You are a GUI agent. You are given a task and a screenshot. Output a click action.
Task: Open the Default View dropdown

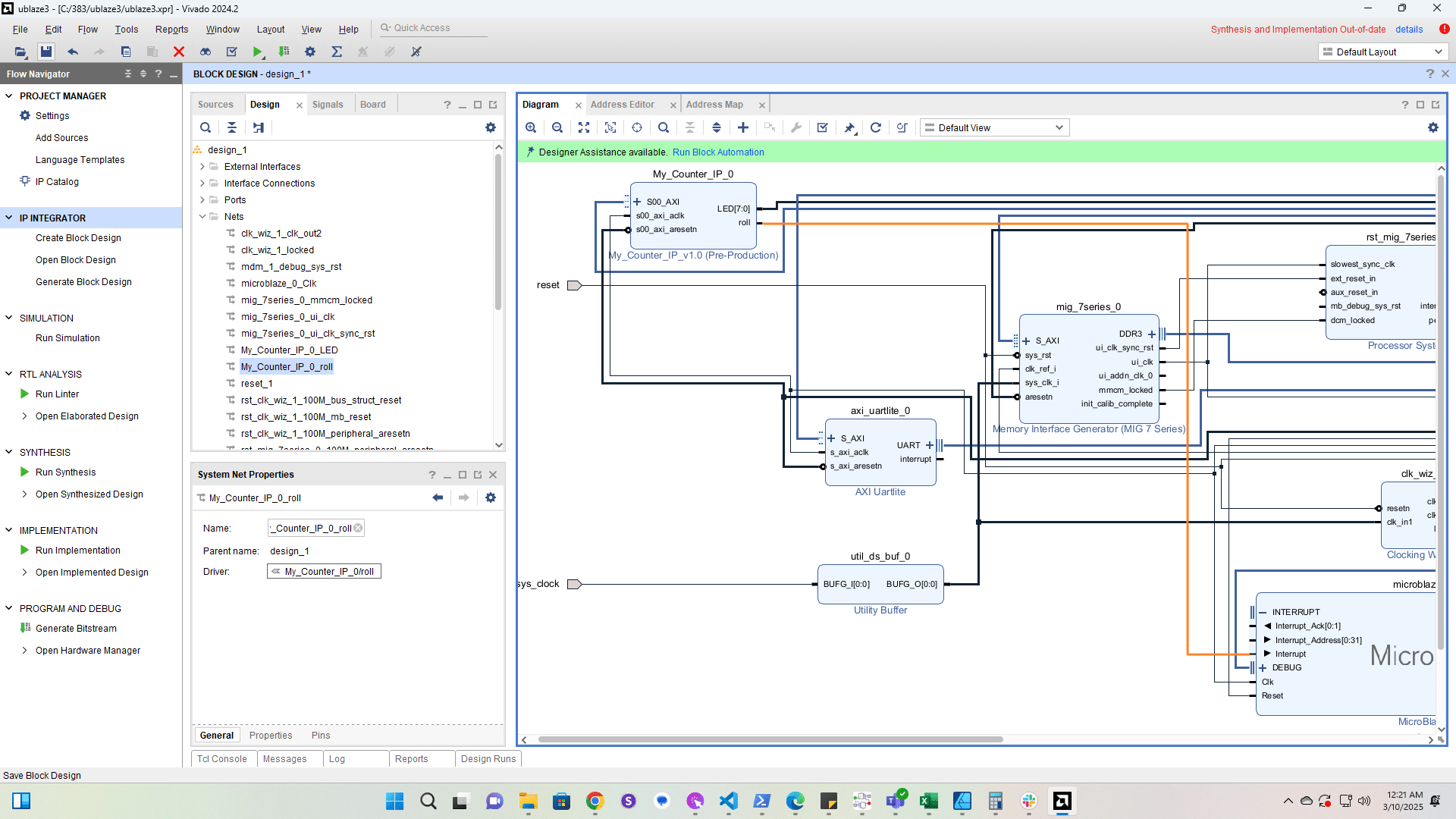pyautogui.click(x=994, y=127)
